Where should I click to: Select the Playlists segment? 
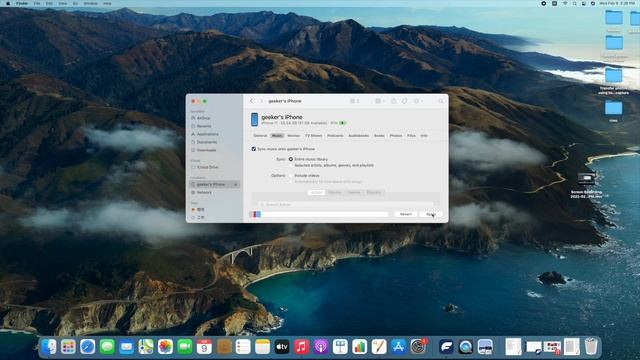[x=373, y=192]
